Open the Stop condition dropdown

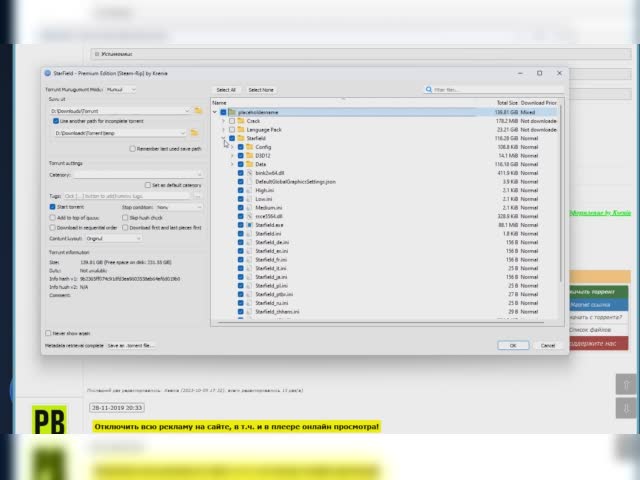[179, 207]
